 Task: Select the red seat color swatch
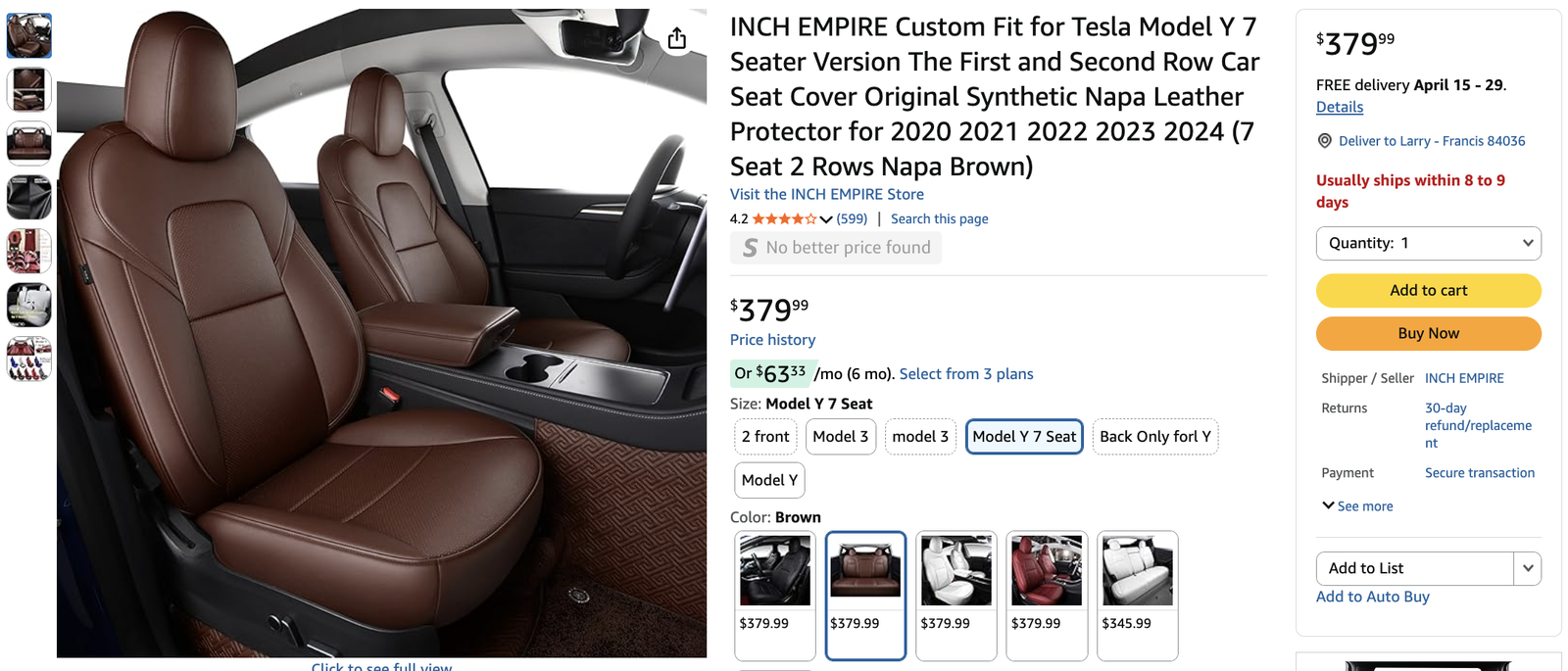click(1047, 571)
